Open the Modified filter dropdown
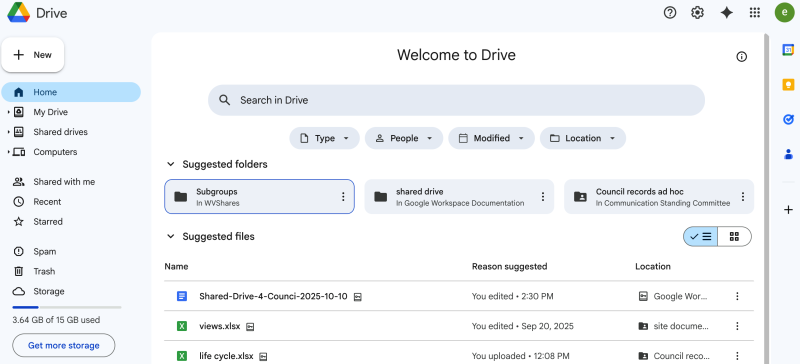This screenshot has height=364, width=800. coord(491,138)
